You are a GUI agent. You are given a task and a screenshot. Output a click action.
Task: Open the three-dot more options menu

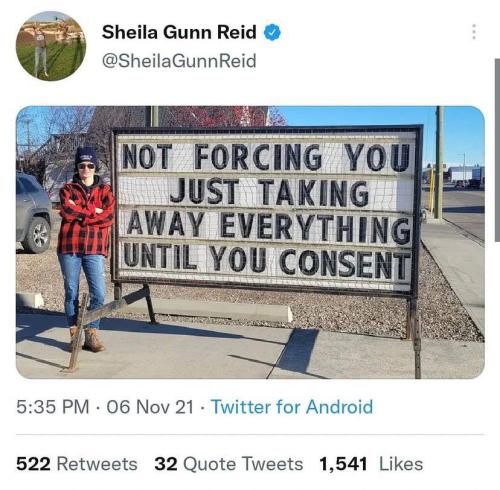(474, 32)
